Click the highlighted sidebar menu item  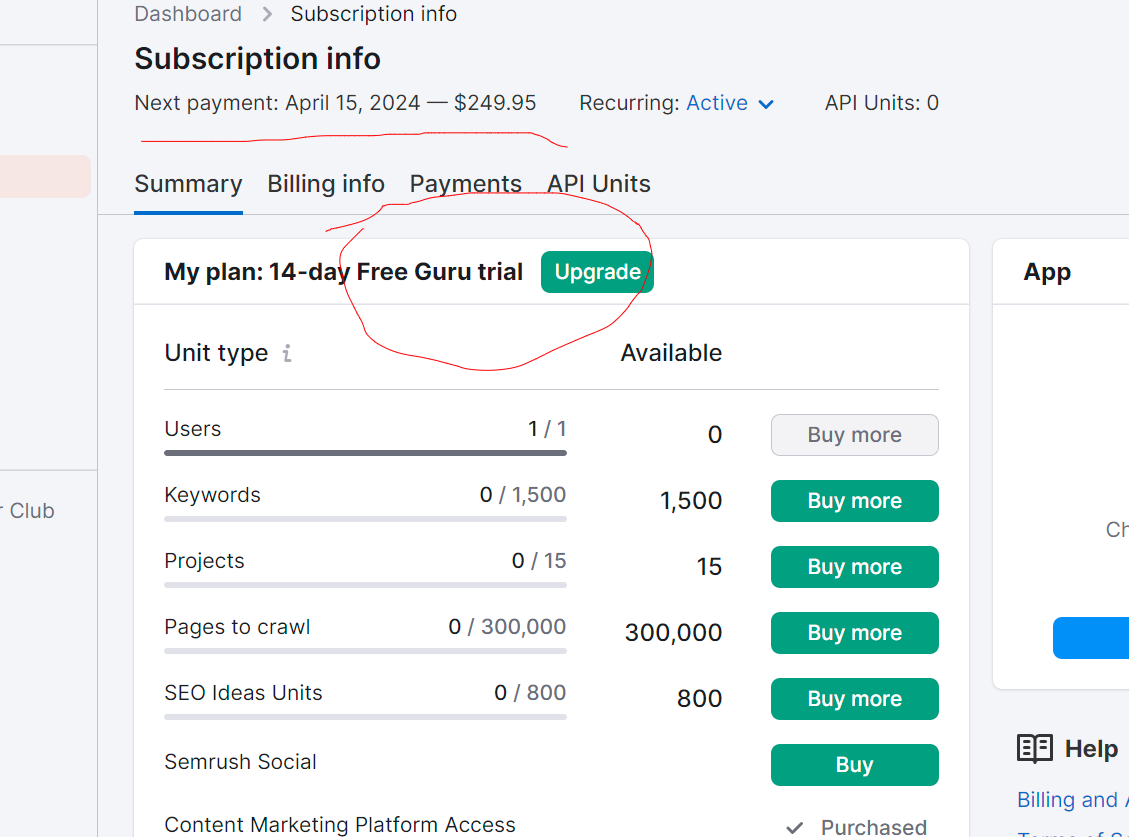(45, 176)
